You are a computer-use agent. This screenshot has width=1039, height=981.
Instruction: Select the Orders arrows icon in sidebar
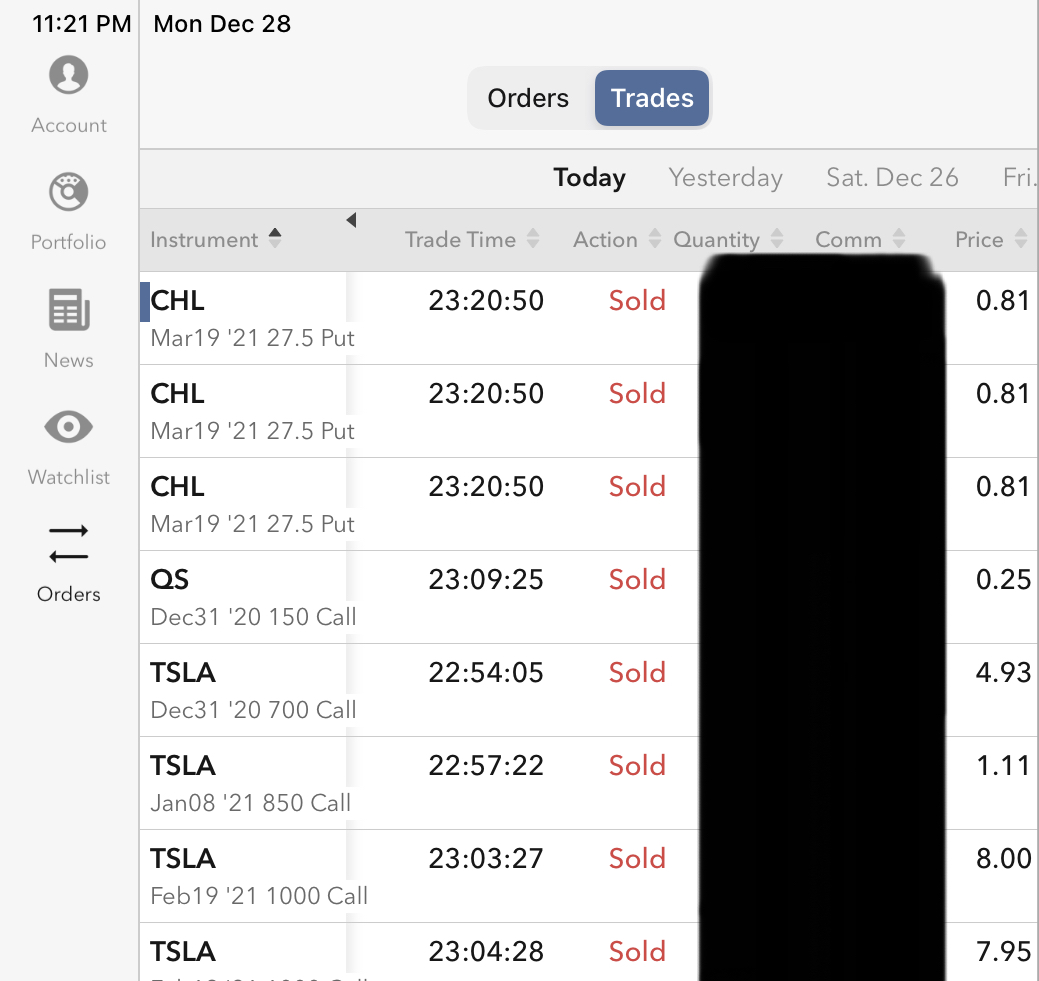68,545
